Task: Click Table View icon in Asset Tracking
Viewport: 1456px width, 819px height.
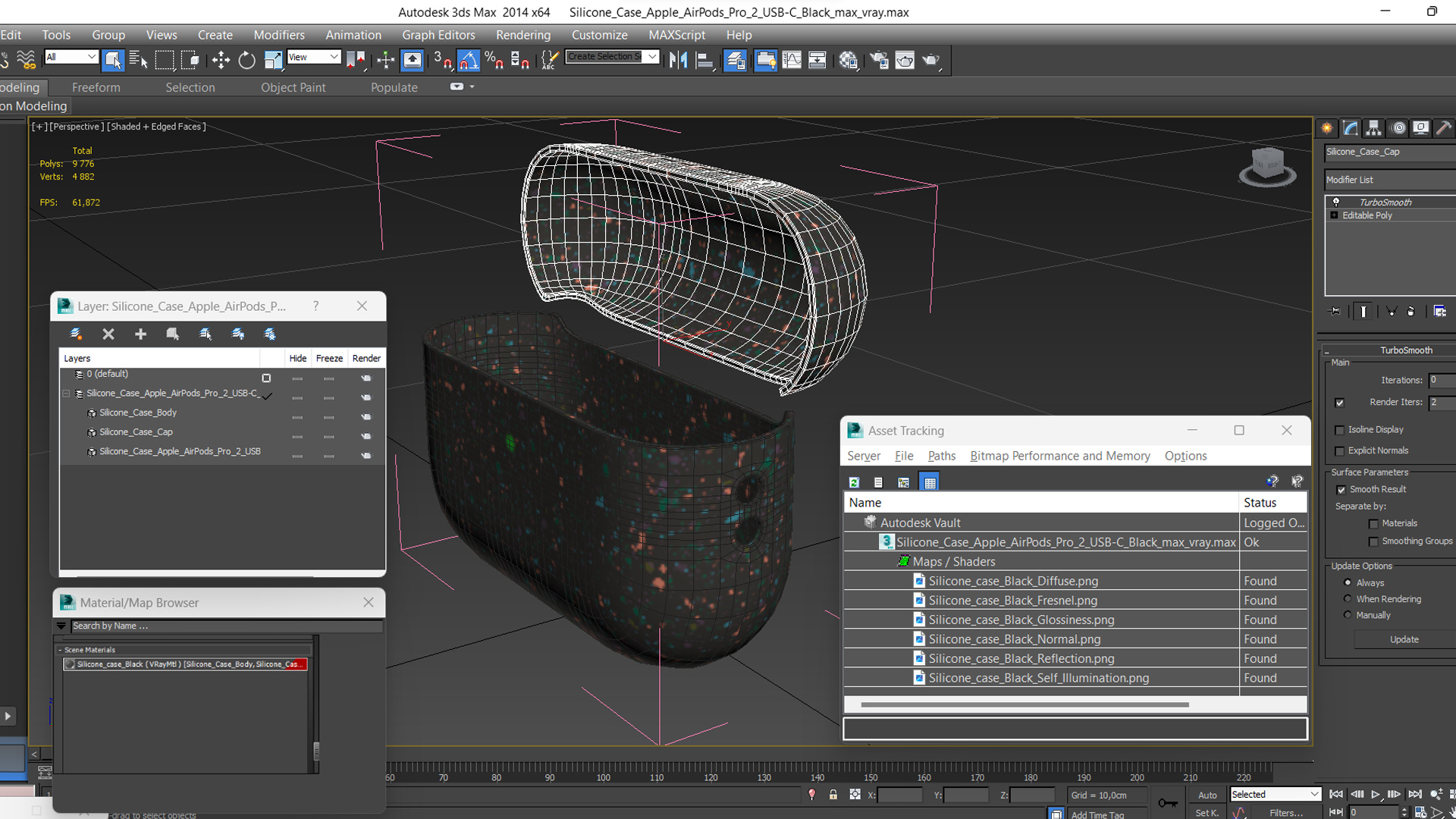Action: [930, 482]
